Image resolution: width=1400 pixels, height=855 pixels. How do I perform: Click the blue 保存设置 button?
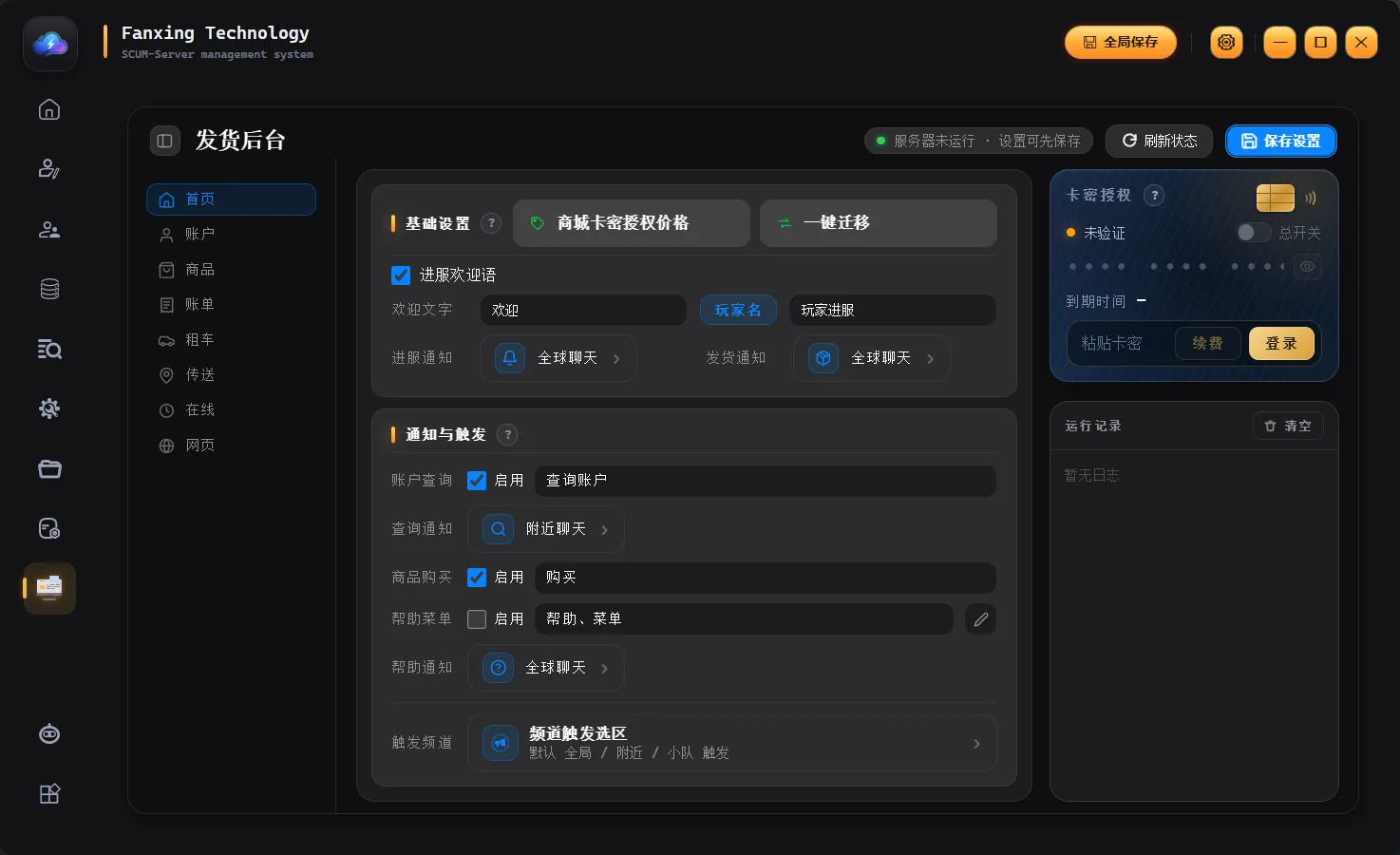[x=1280, y=141]
